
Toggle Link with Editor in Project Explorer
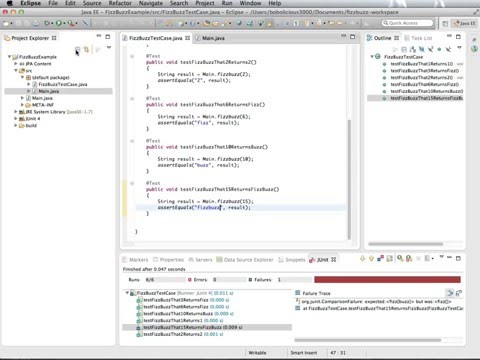point(86,50)
